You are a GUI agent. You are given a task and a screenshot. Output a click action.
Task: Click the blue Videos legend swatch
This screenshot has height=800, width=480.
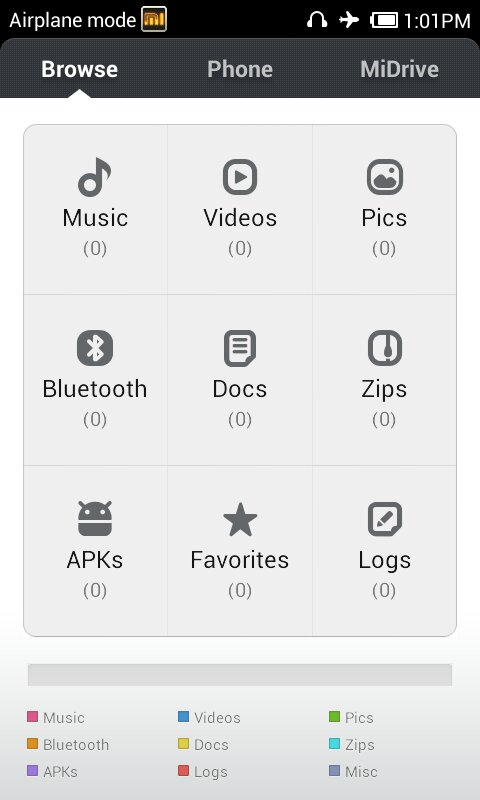(184, 717)
